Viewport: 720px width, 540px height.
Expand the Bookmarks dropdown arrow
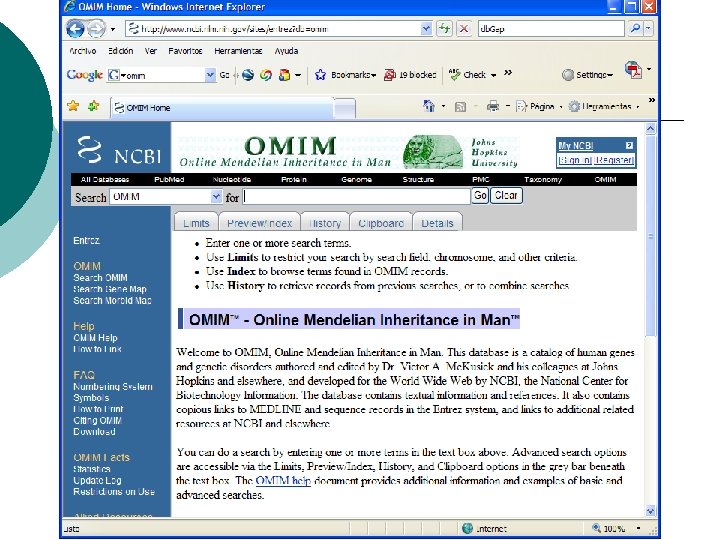(x=374, y=75)
